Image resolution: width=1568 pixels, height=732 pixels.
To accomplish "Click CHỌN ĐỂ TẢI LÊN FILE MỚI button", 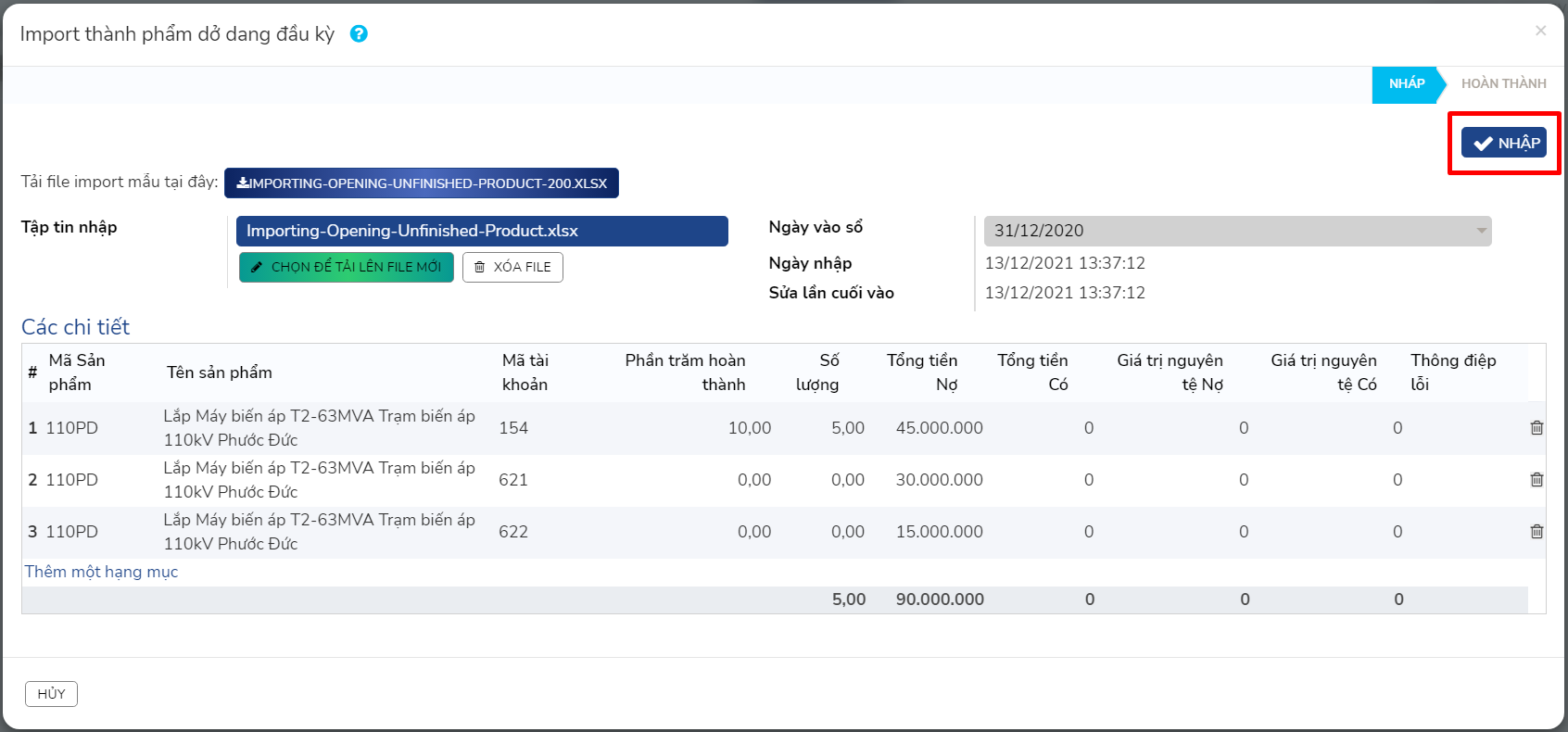I will [347, 267].
